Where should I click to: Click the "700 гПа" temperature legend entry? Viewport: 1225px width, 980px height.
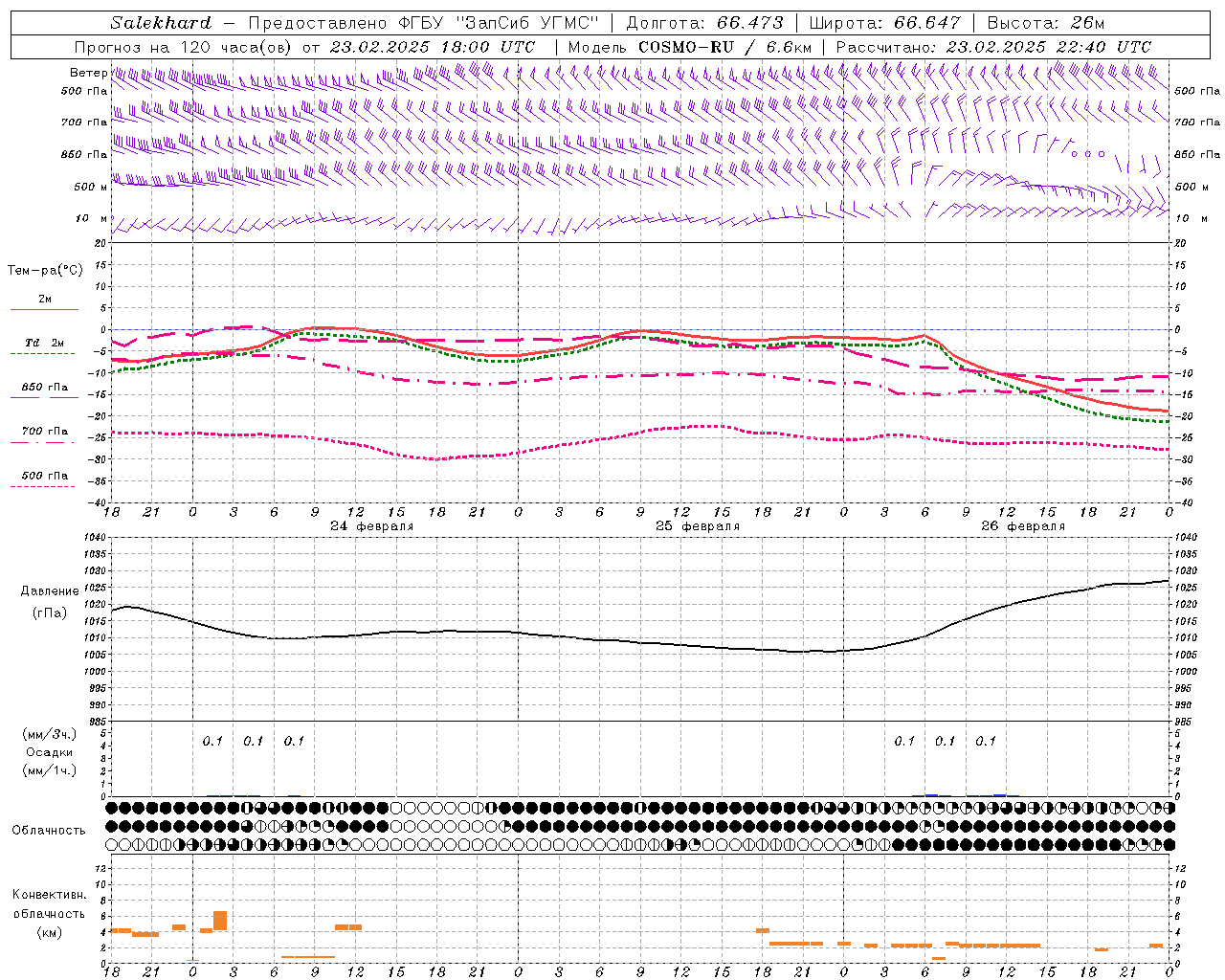[45, 432]
